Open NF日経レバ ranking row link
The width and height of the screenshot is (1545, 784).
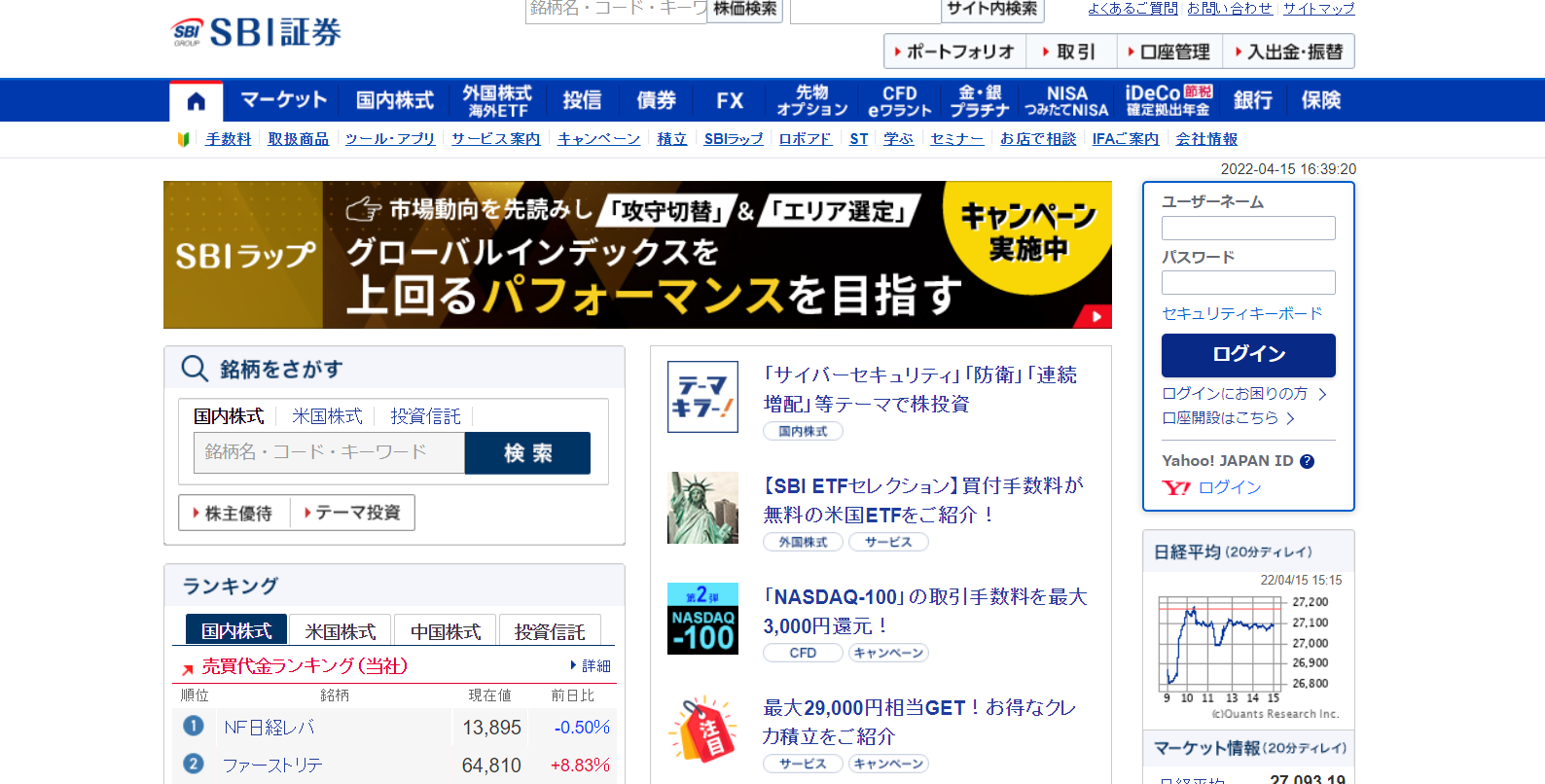tap(269, 728)
